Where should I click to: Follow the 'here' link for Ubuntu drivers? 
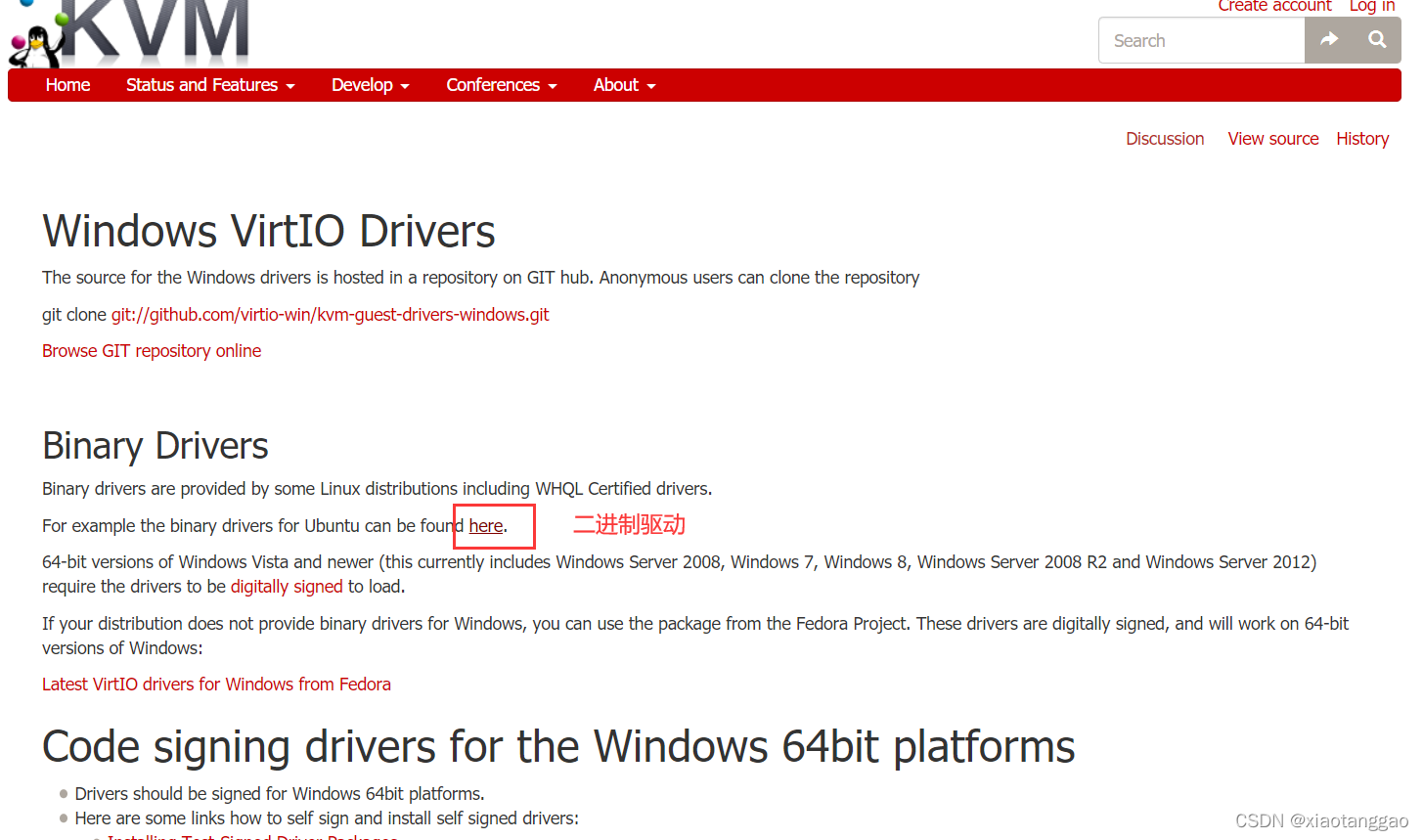tap(486, 526)
